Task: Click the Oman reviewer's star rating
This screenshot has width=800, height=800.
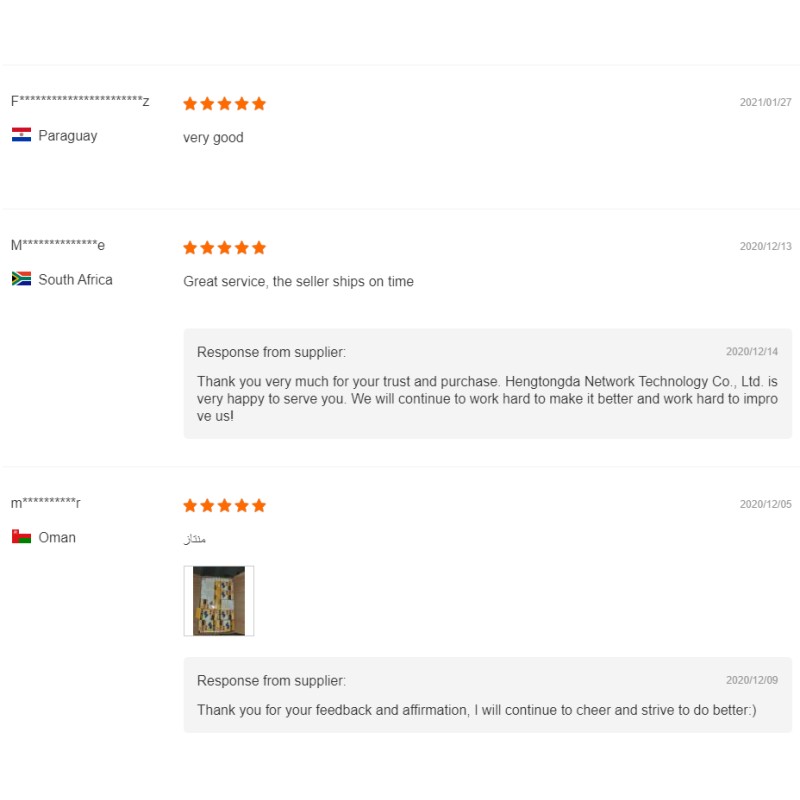Action: (x=224, y=505)
